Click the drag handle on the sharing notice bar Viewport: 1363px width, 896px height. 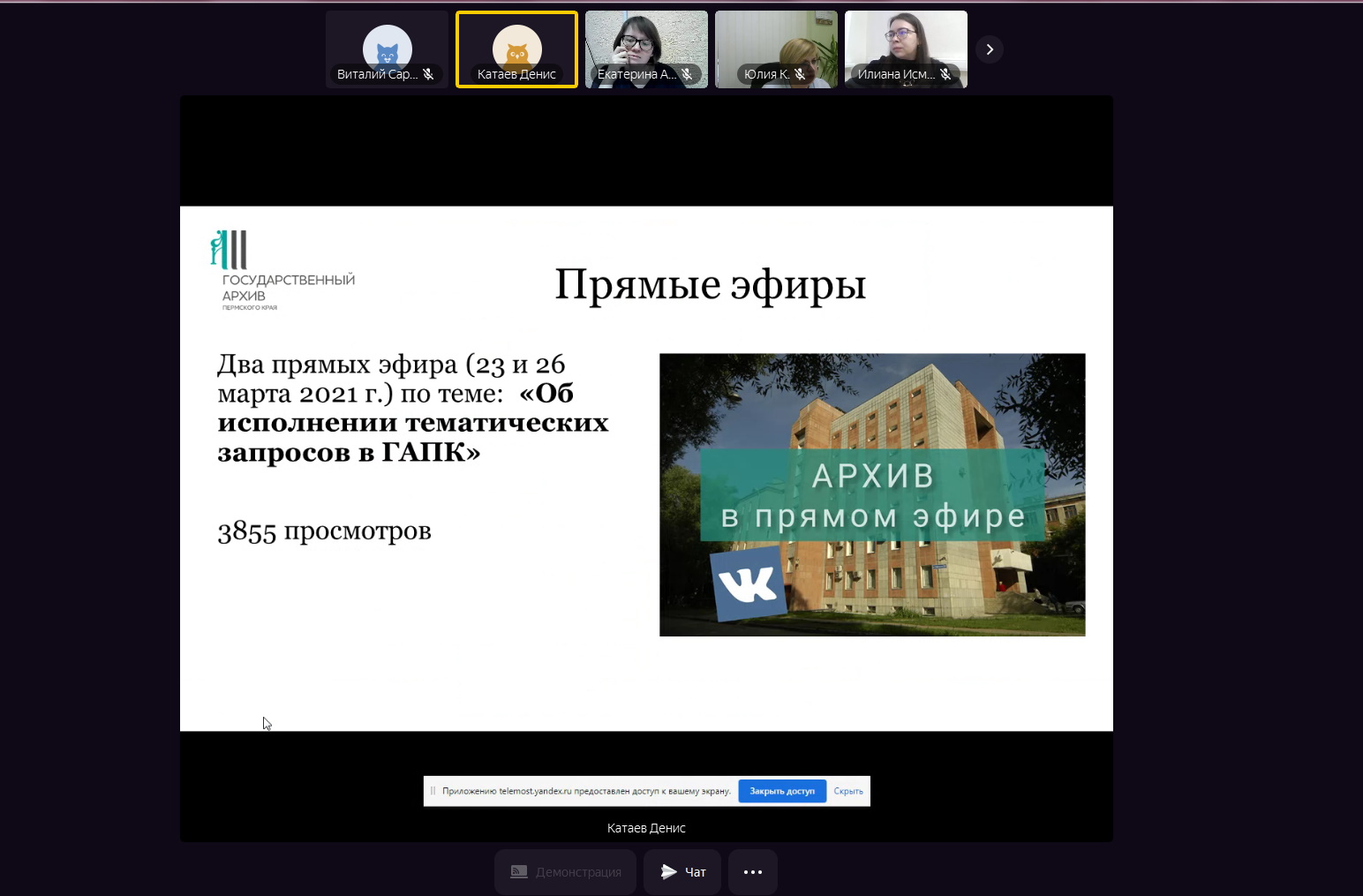[433, 791]
